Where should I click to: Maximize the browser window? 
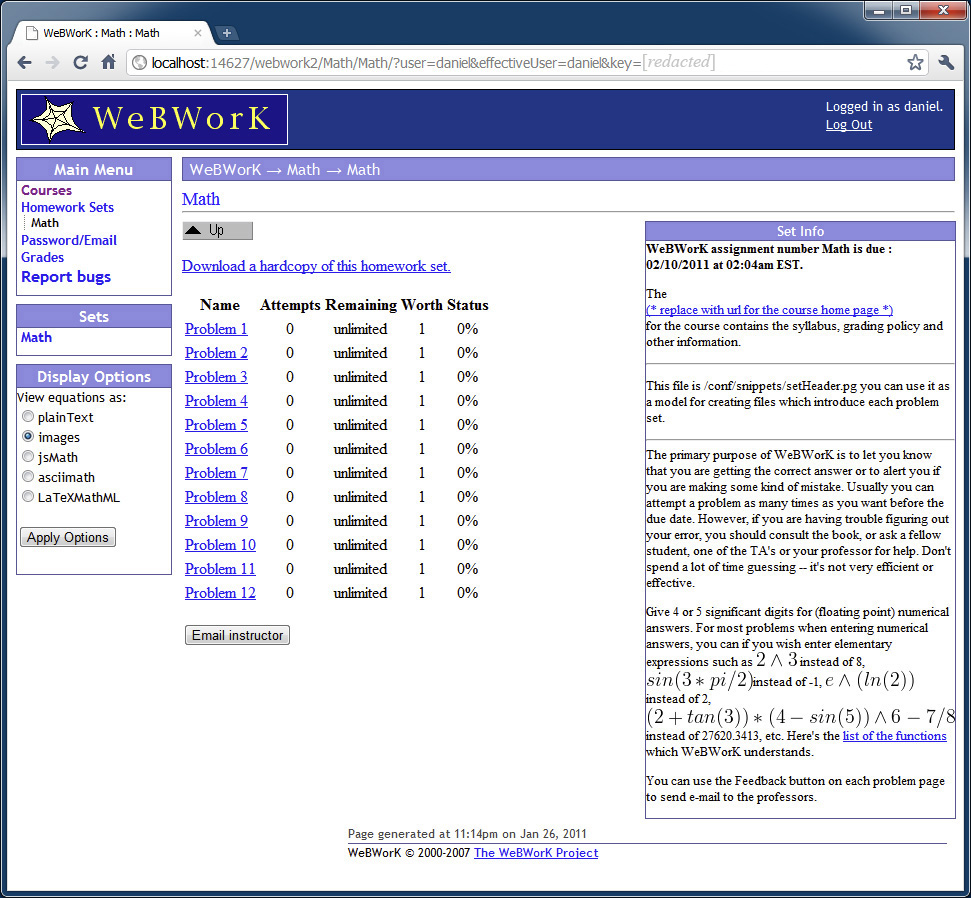(906, 10)
